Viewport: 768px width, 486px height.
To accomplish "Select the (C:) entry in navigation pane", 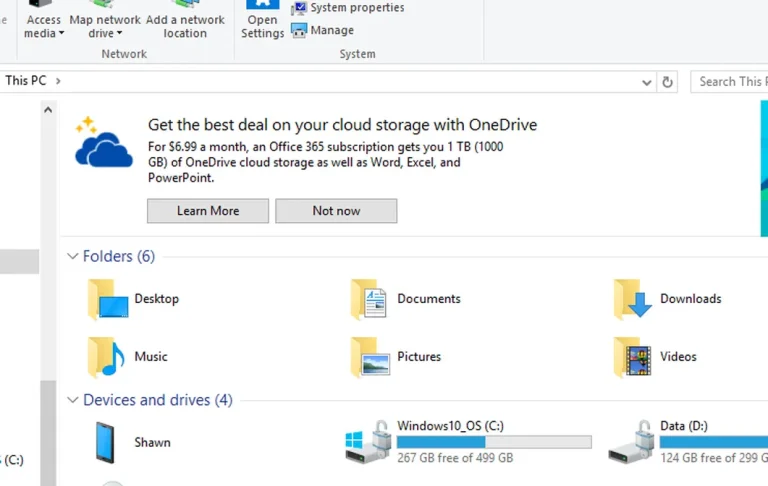I will click(x=13, y=460).
